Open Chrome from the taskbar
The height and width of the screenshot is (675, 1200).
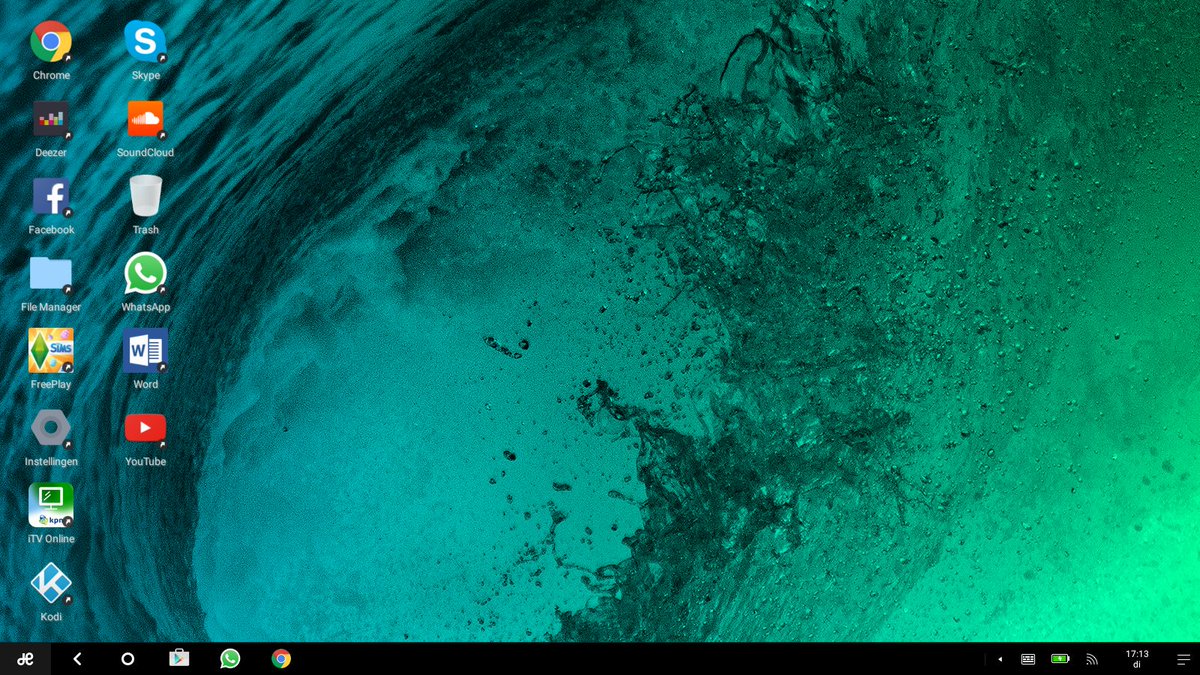(x=281, y=658)
